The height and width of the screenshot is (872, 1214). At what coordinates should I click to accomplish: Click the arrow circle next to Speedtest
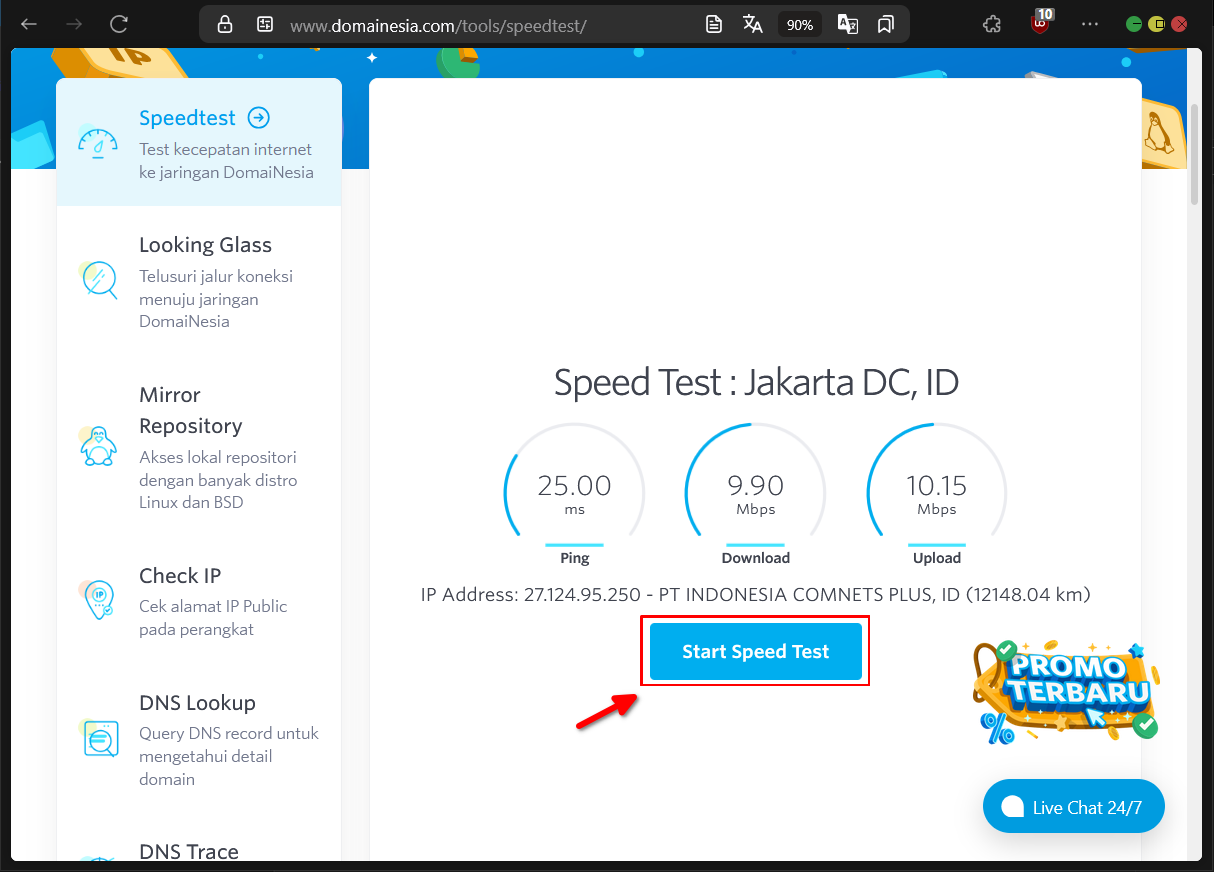(x=259, y=118)
